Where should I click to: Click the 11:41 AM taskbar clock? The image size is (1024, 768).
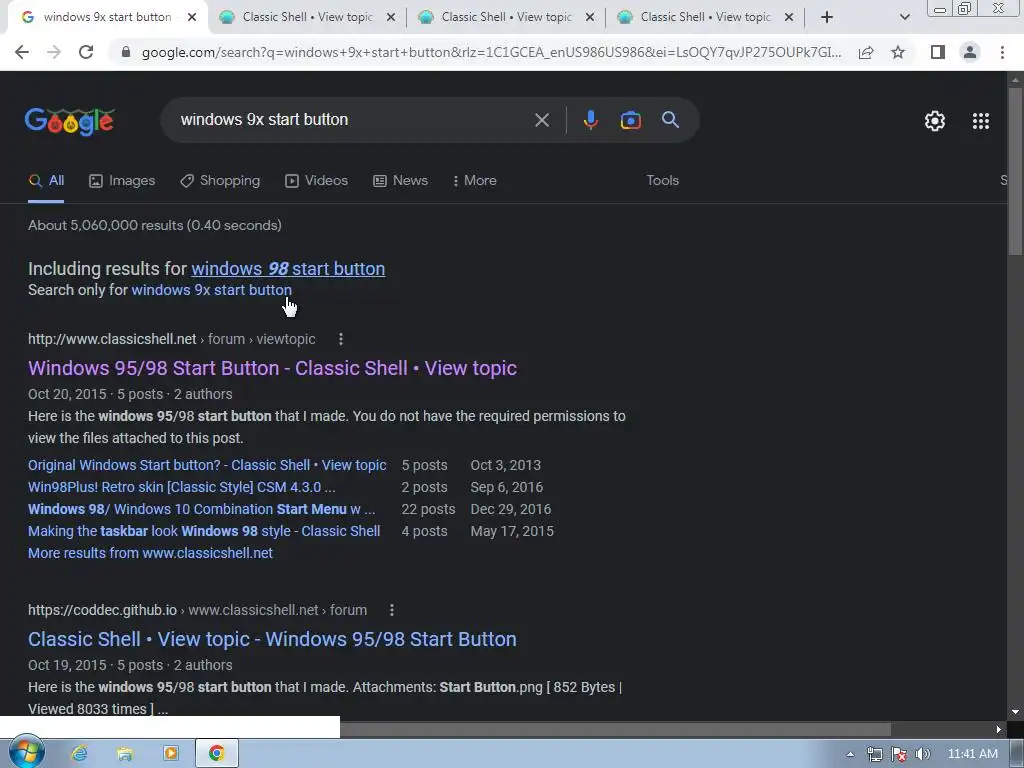pos(972,754)
